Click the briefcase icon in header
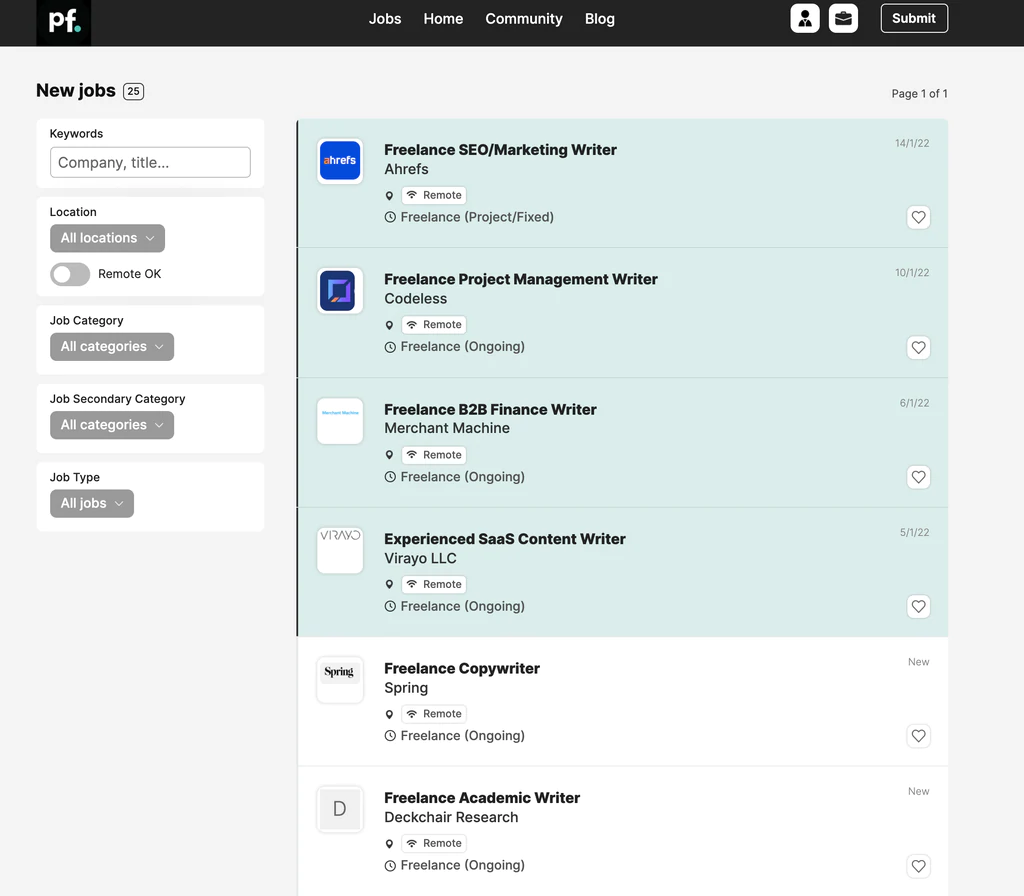Image resolution: width=1024 pixels, height=896 pixels. click(x=843, y=19)
